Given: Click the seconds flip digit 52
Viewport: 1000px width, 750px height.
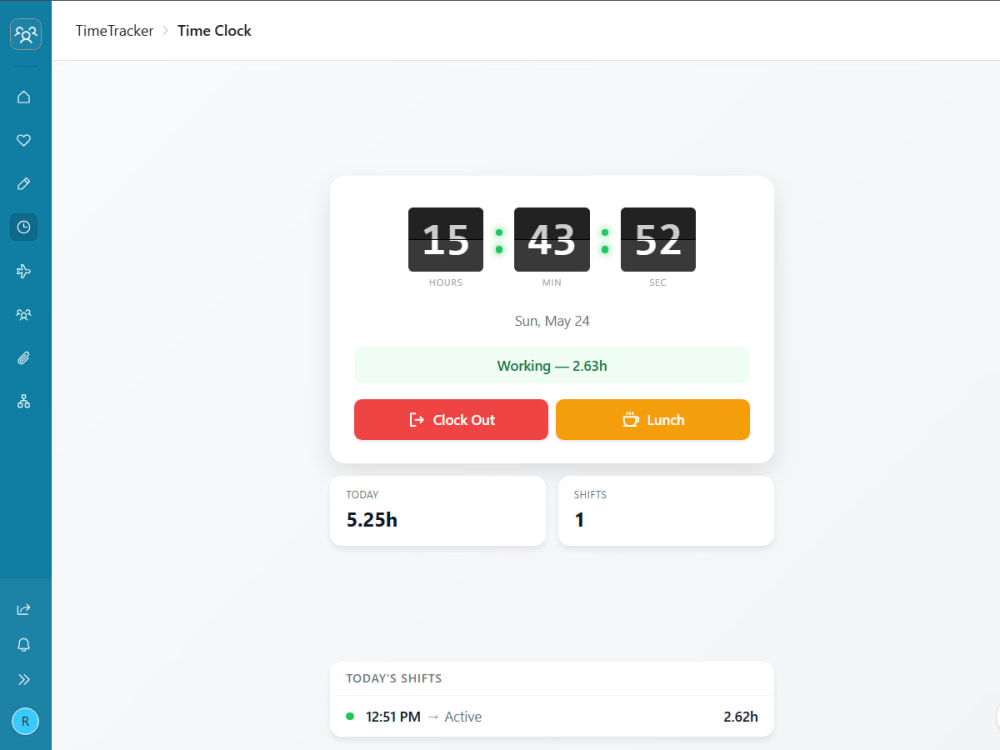Looking at the screenshot, I should [658, 240].
